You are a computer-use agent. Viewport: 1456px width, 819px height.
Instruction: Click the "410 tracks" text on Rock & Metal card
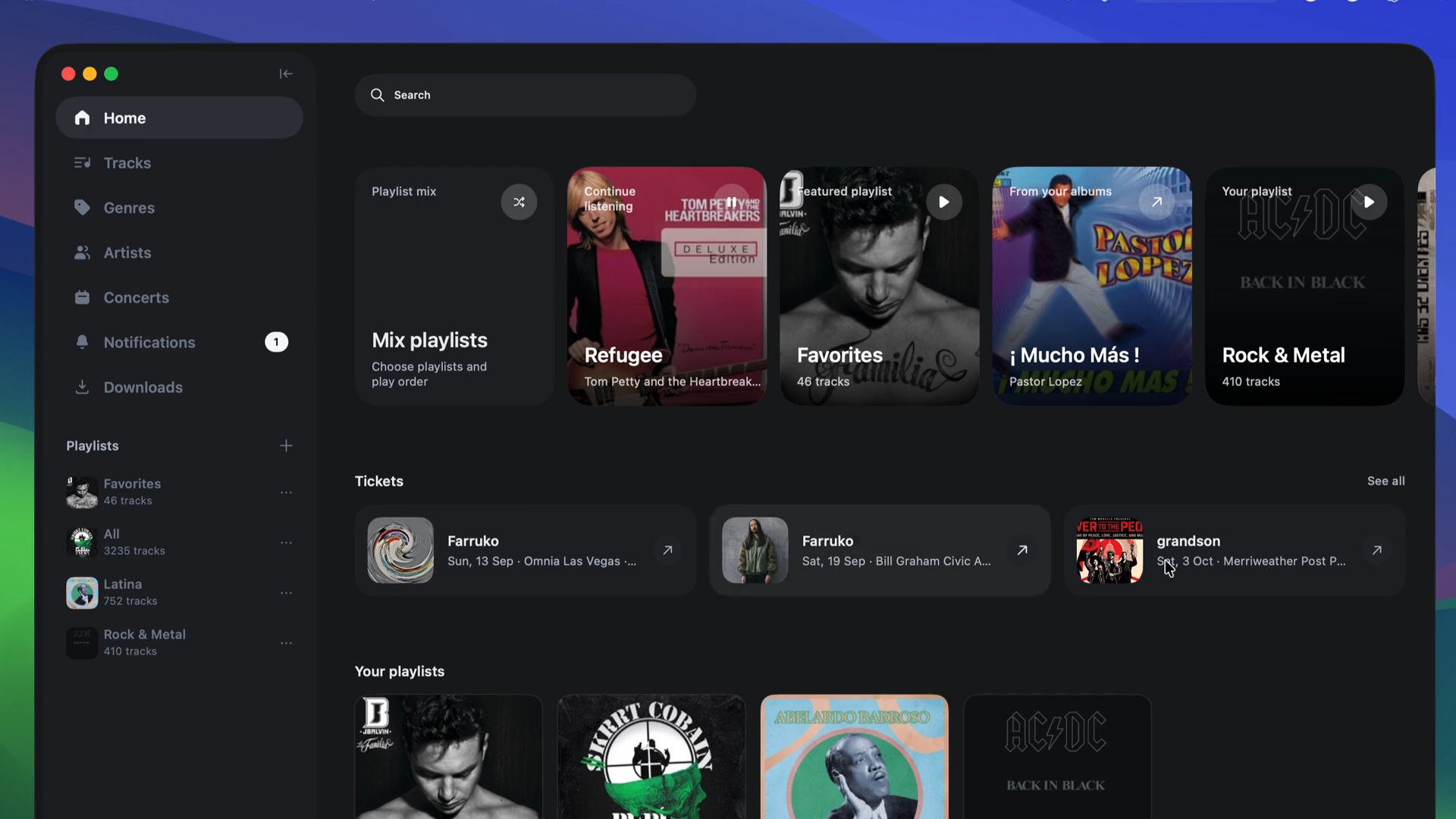(1251, 381)
